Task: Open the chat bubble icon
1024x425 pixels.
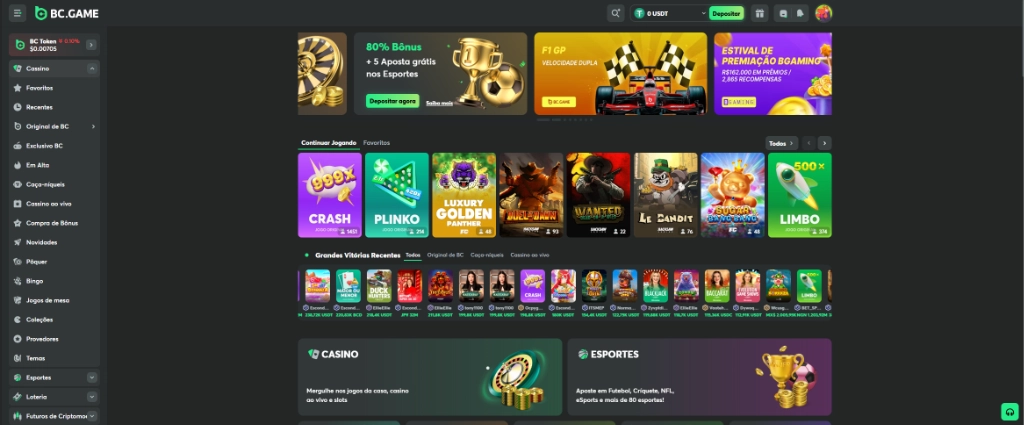Action: pos(783,13)
